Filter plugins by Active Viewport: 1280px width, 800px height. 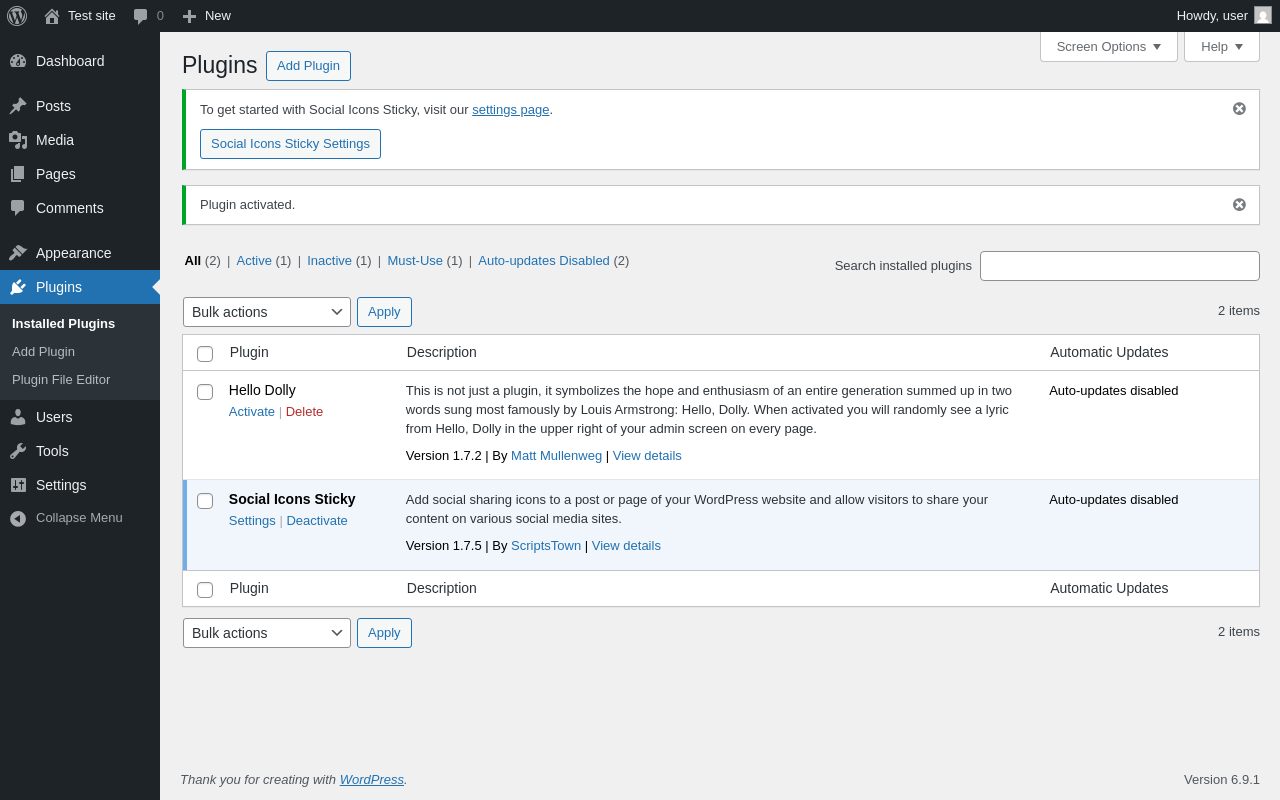tap(254, 261)
